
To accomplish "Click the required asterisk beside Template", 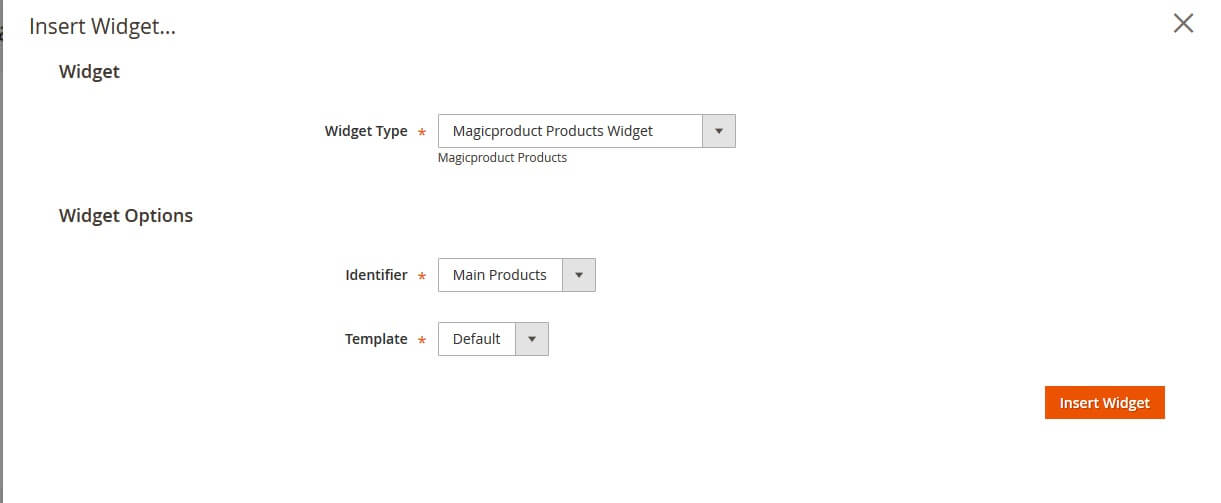I will pyautogui.click(x=421, y=341).
